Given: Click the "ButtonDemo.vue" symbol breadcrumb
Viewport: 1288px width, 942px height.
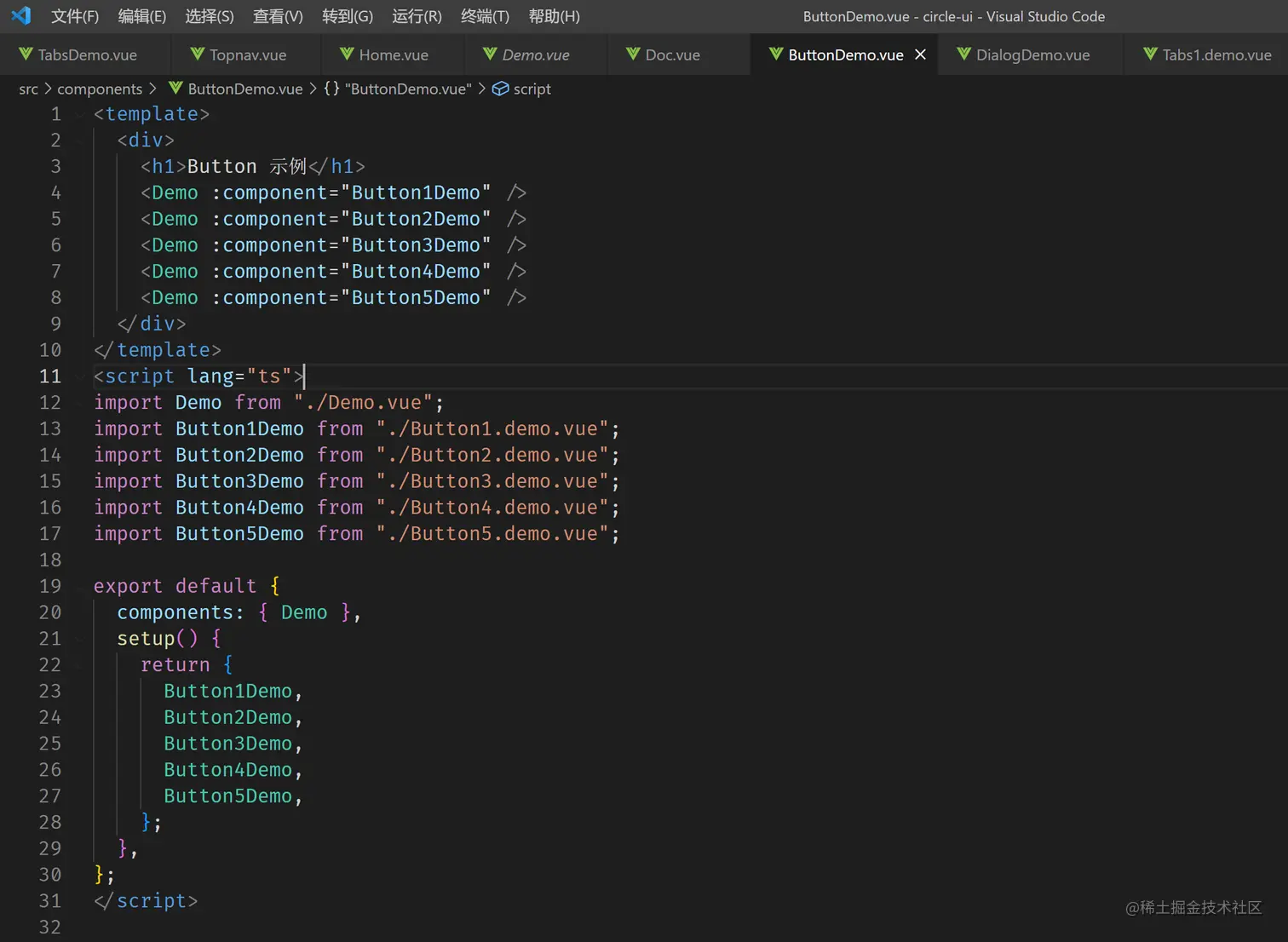Looking at the screenshot, I should click(x=408, y=89).
